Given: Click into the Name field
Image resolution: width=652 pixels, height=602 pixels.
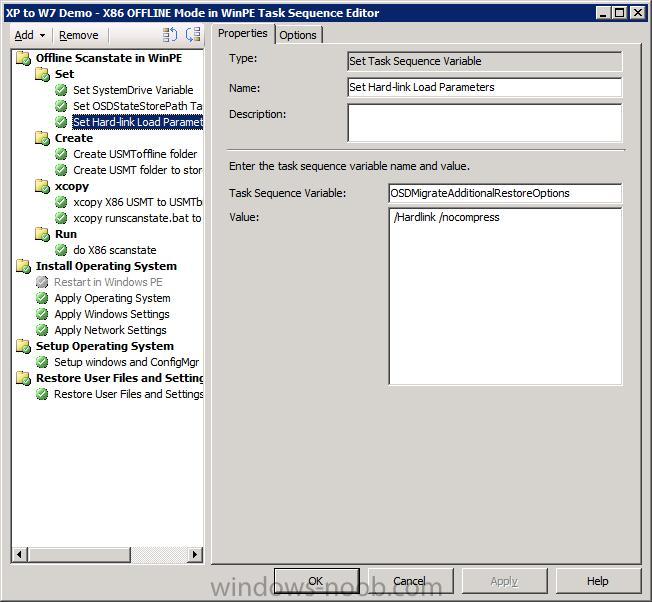Looking at the screenshot, I should 484,87.
